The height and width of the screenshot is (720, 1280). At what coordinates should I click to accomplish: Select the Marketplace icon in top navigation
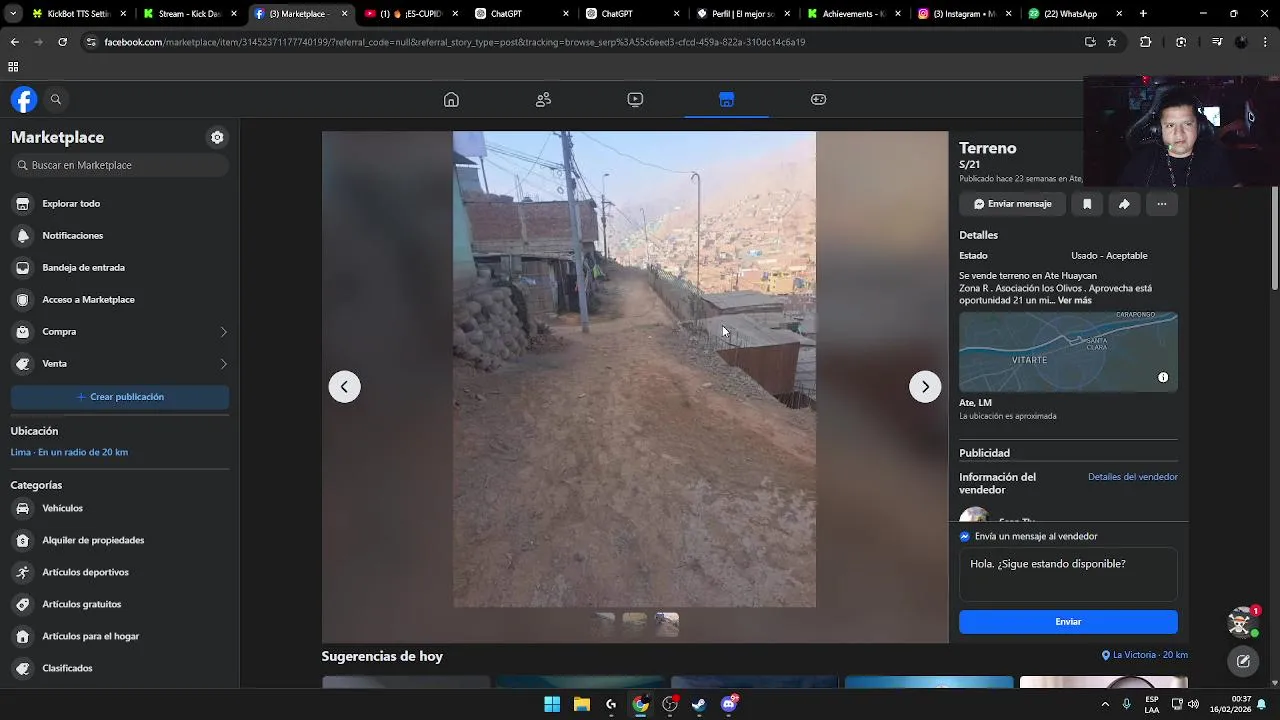726,99
